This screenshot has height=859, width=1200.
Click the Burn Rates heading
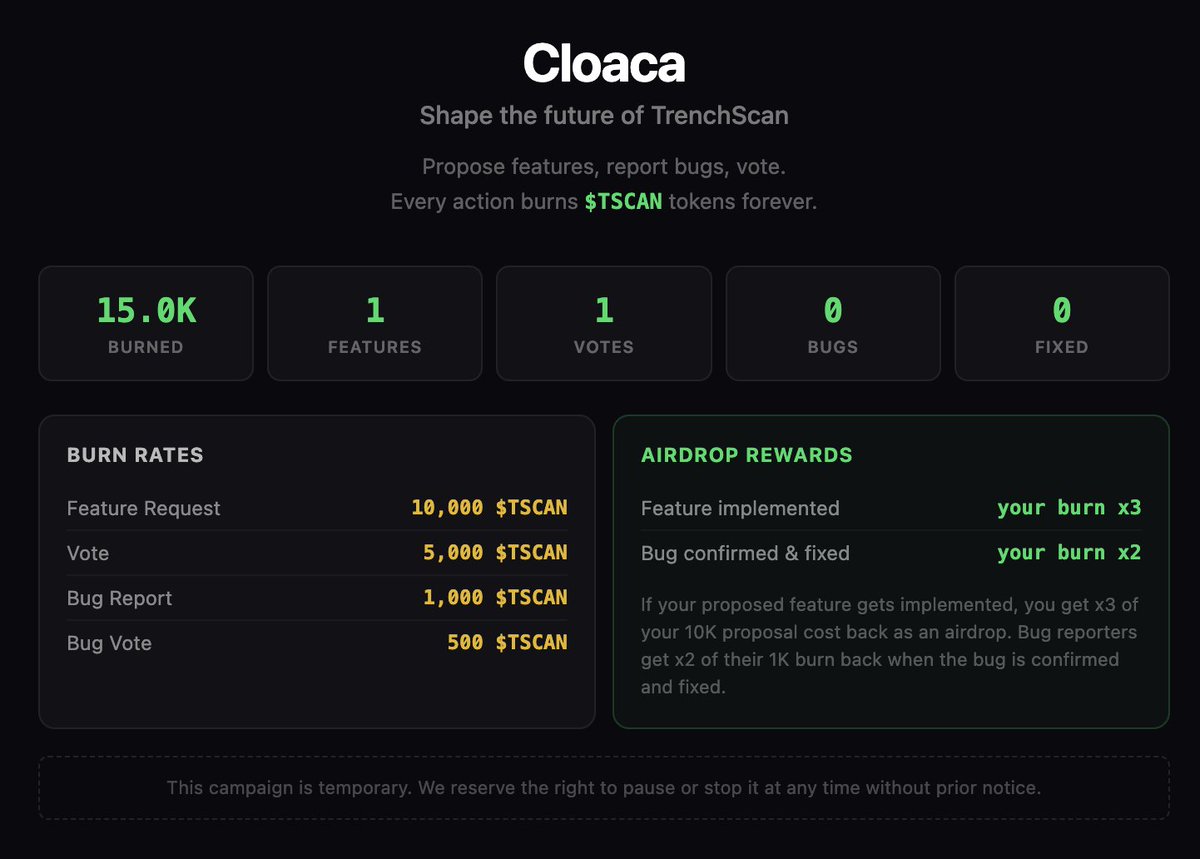[x=135, y=455]
